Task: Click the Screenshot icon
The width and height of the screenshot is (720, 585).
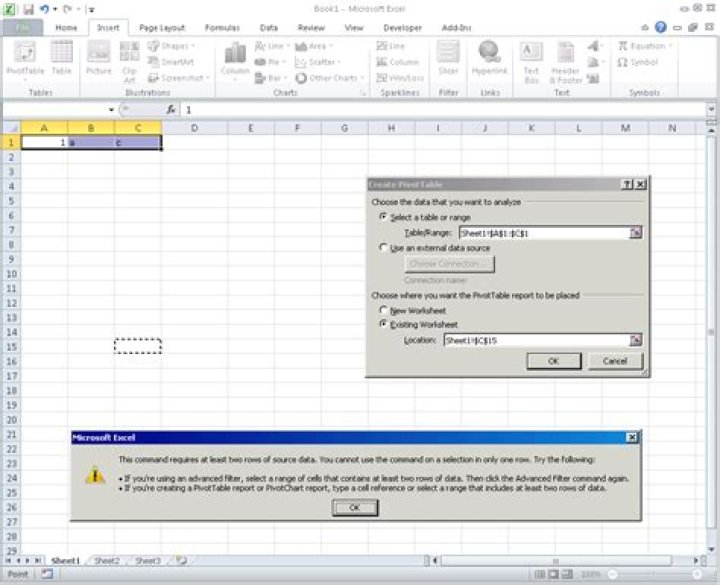Action: (x=153, y=78)
